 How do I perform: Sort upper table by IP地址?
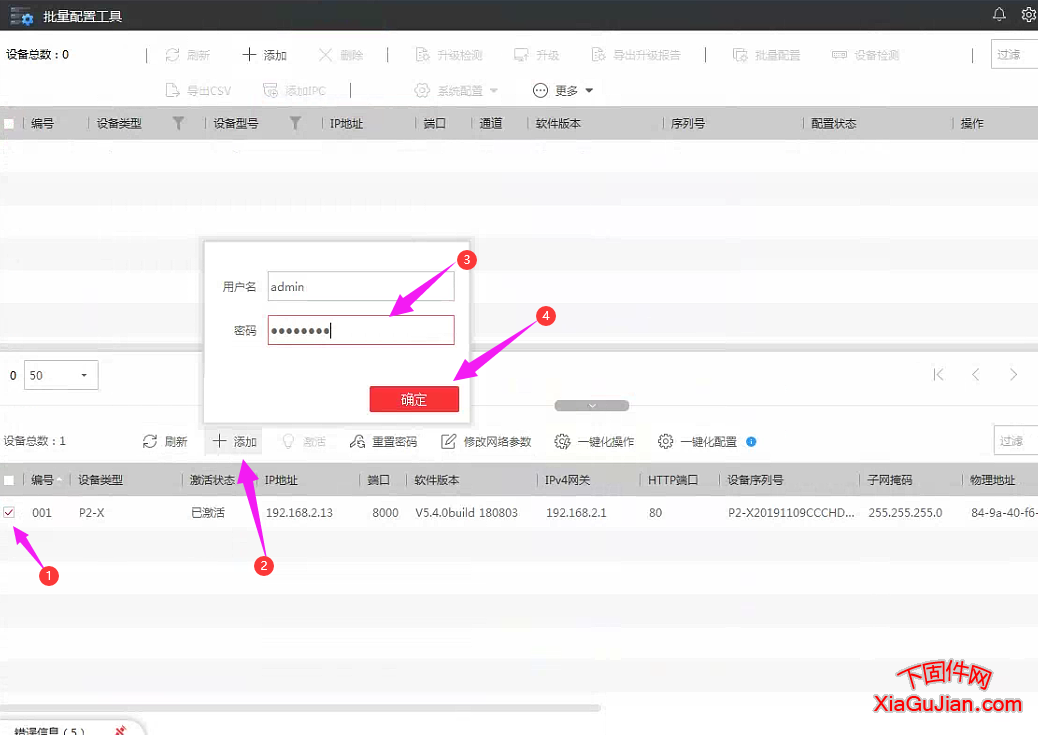346,124
